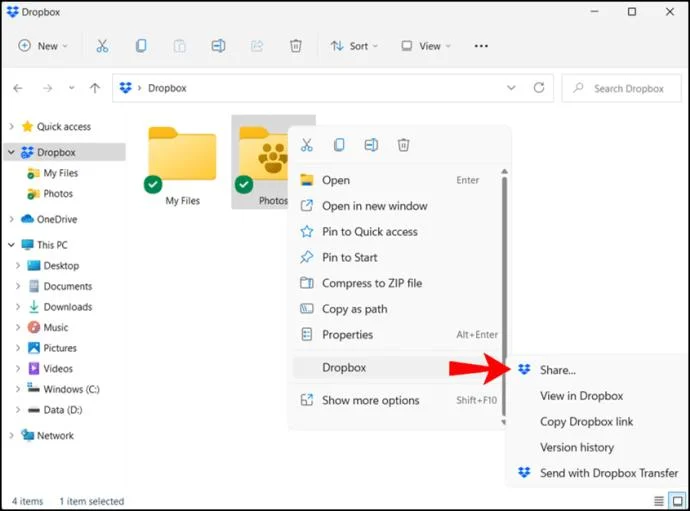The width and height of the screenshot is (690, 511).
Task: Choose Compress to ZIP file
Action: (x=397, y=283)
